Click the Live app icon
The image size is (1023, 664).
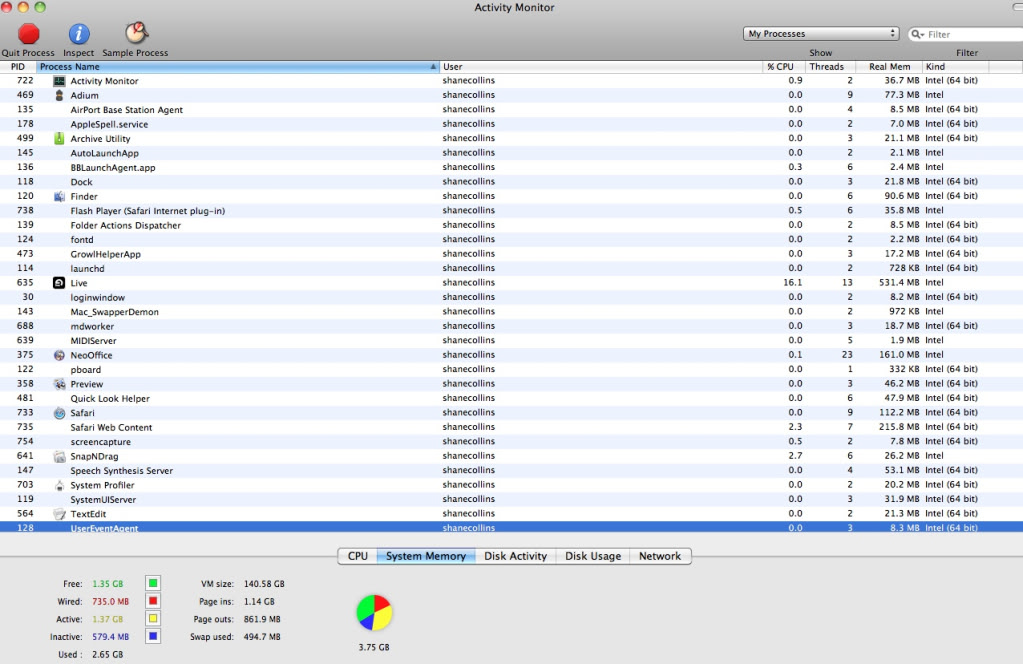(59, 282)
